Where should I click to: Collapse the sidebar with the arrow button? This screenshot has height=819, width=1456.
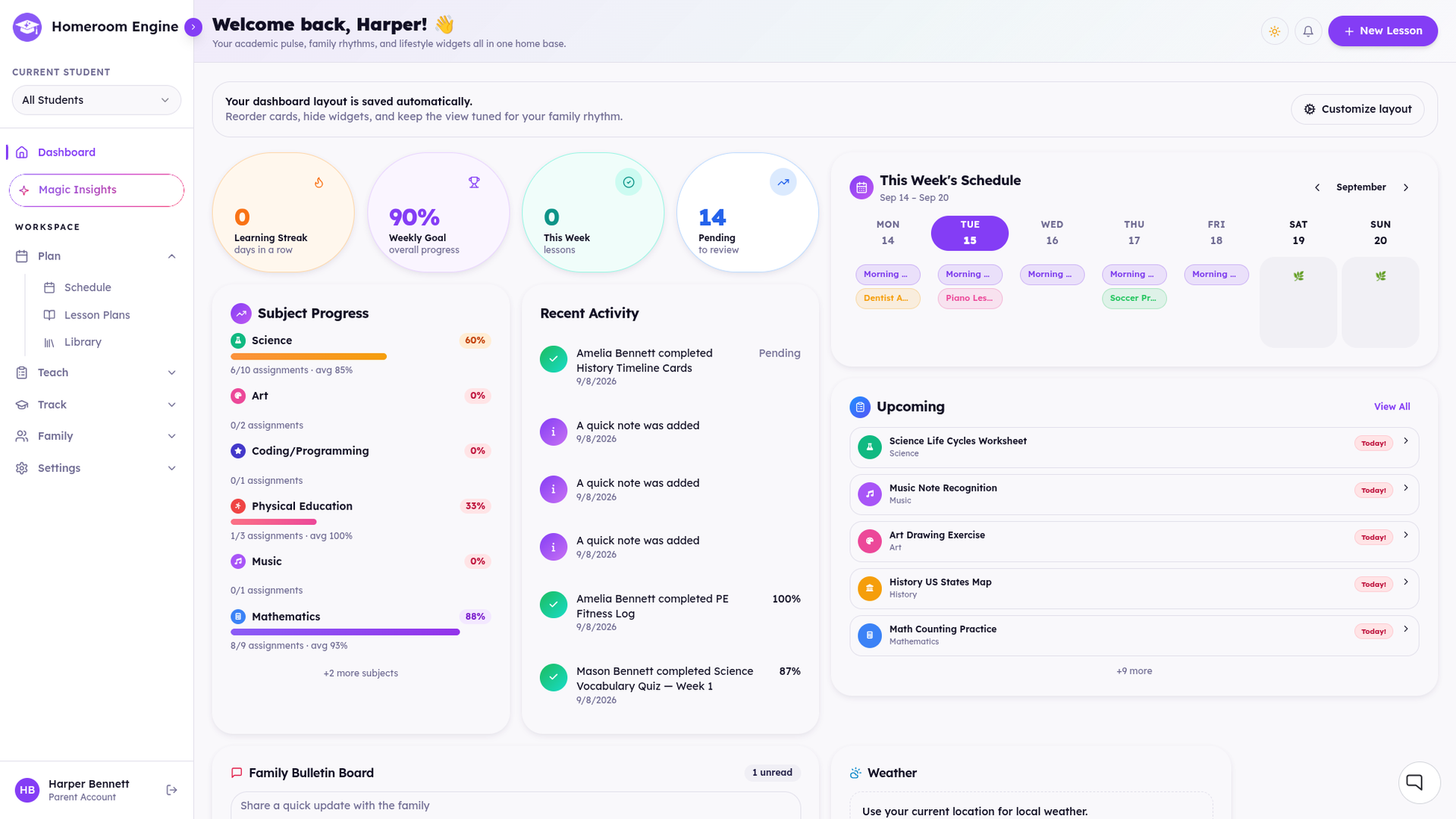pos(193,27)
